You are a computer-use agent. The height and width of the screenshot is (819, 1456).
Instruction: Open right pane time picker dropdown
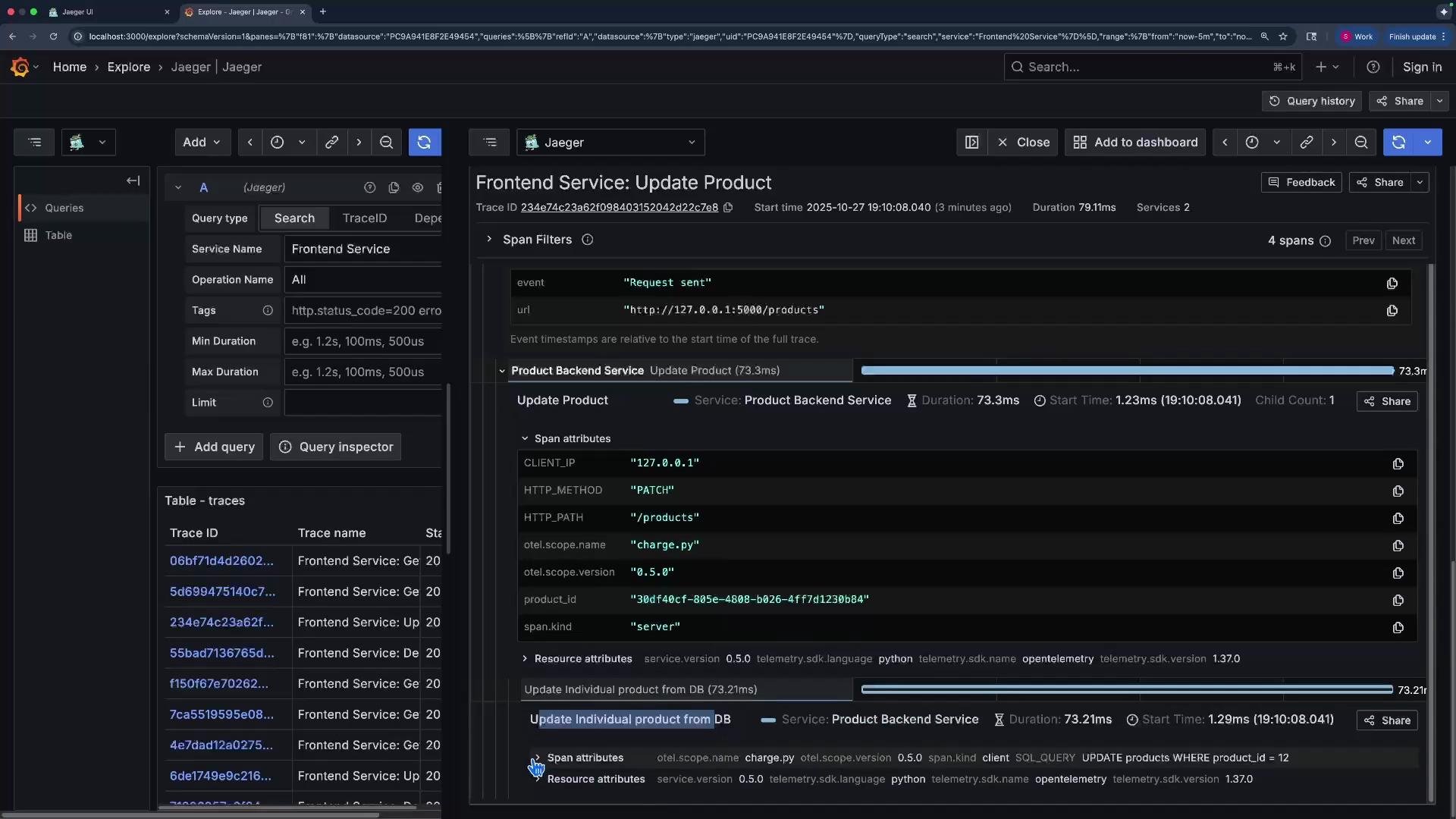point(1263,142)
